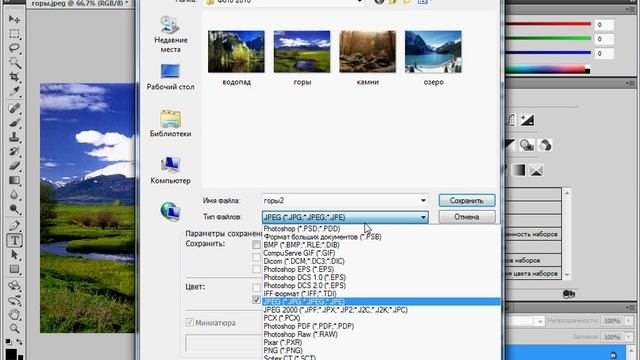
Task: Collapse the Тип файлов dropdown arrow
Action: pos(423,217)
